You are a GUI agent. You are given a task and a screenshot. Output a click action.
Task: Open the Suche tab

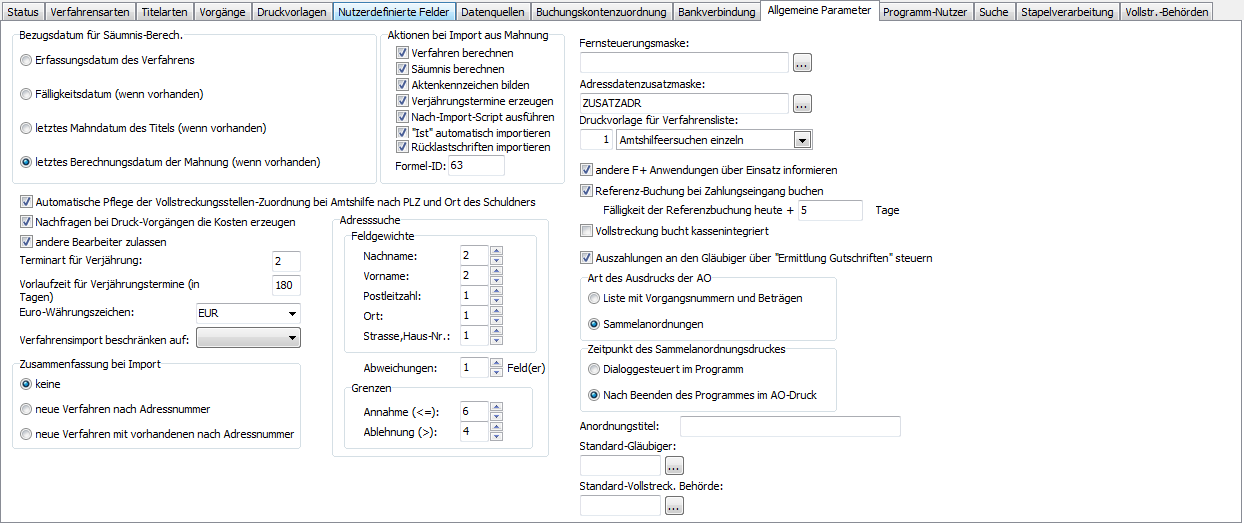click(x=993, y=12)
